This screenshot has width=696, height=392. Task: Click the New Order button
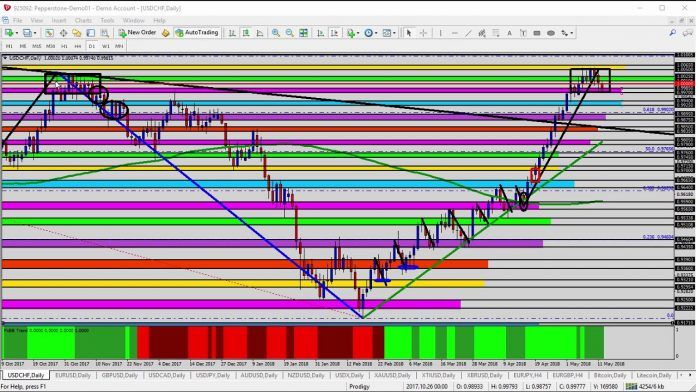[x=137, y=33]
